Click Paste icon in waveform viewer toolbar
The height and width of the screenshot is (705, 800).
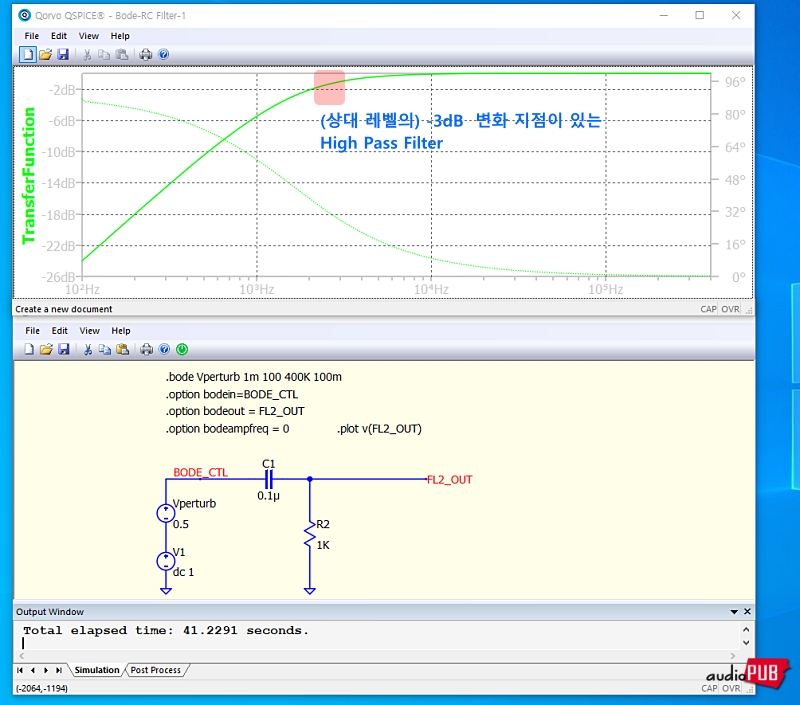(121, 55)
